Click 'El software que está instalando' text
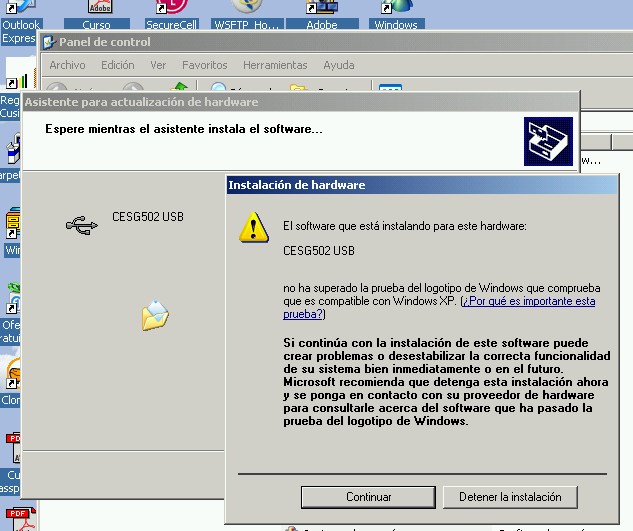The width and height of the screenshot is (633, 531). pyautogui.click(x=405, y=226)
